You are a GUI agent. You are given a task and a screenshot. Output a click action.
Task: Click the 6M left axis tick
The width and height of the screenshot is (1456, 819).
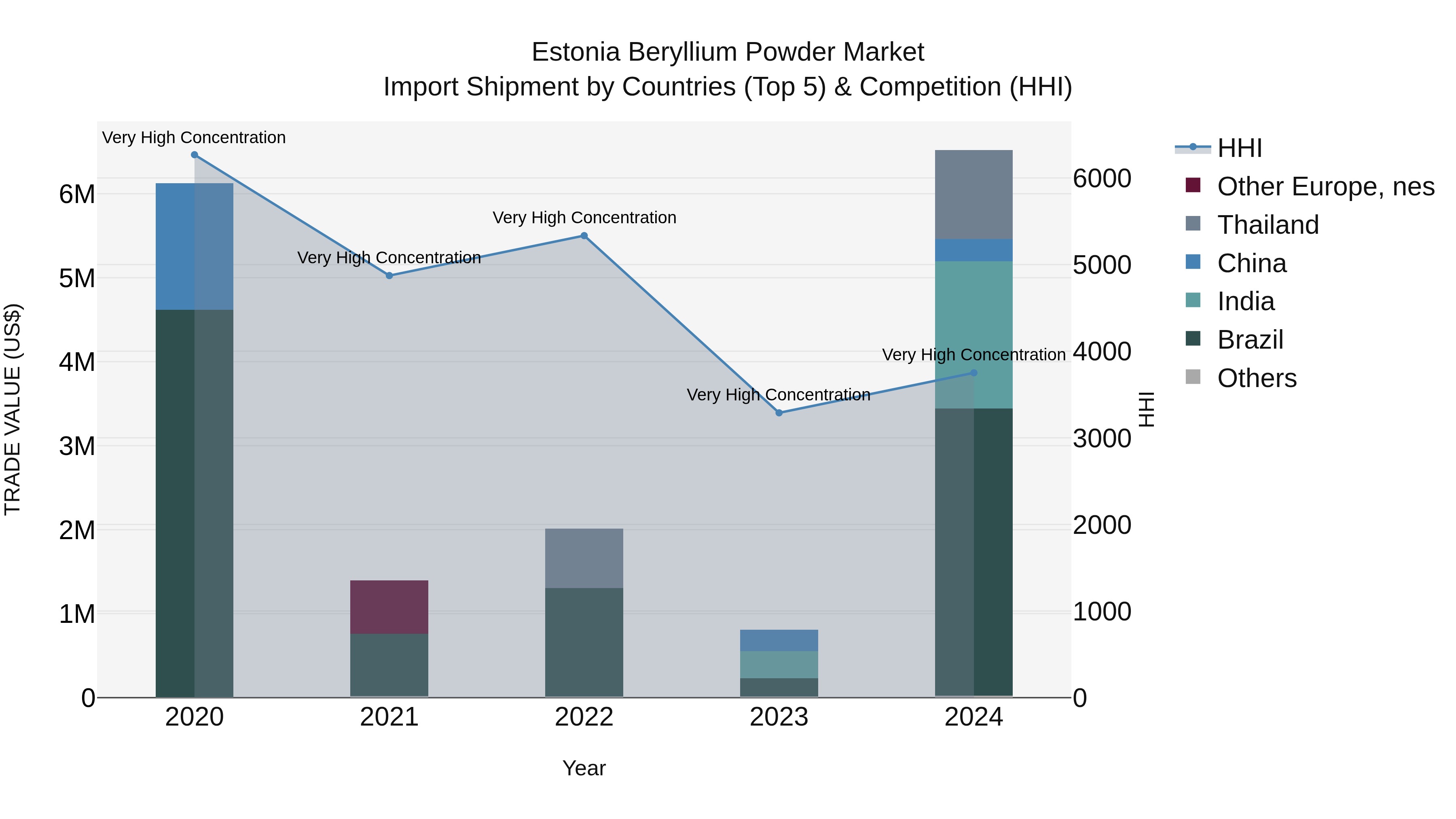[x=77, y=195]
